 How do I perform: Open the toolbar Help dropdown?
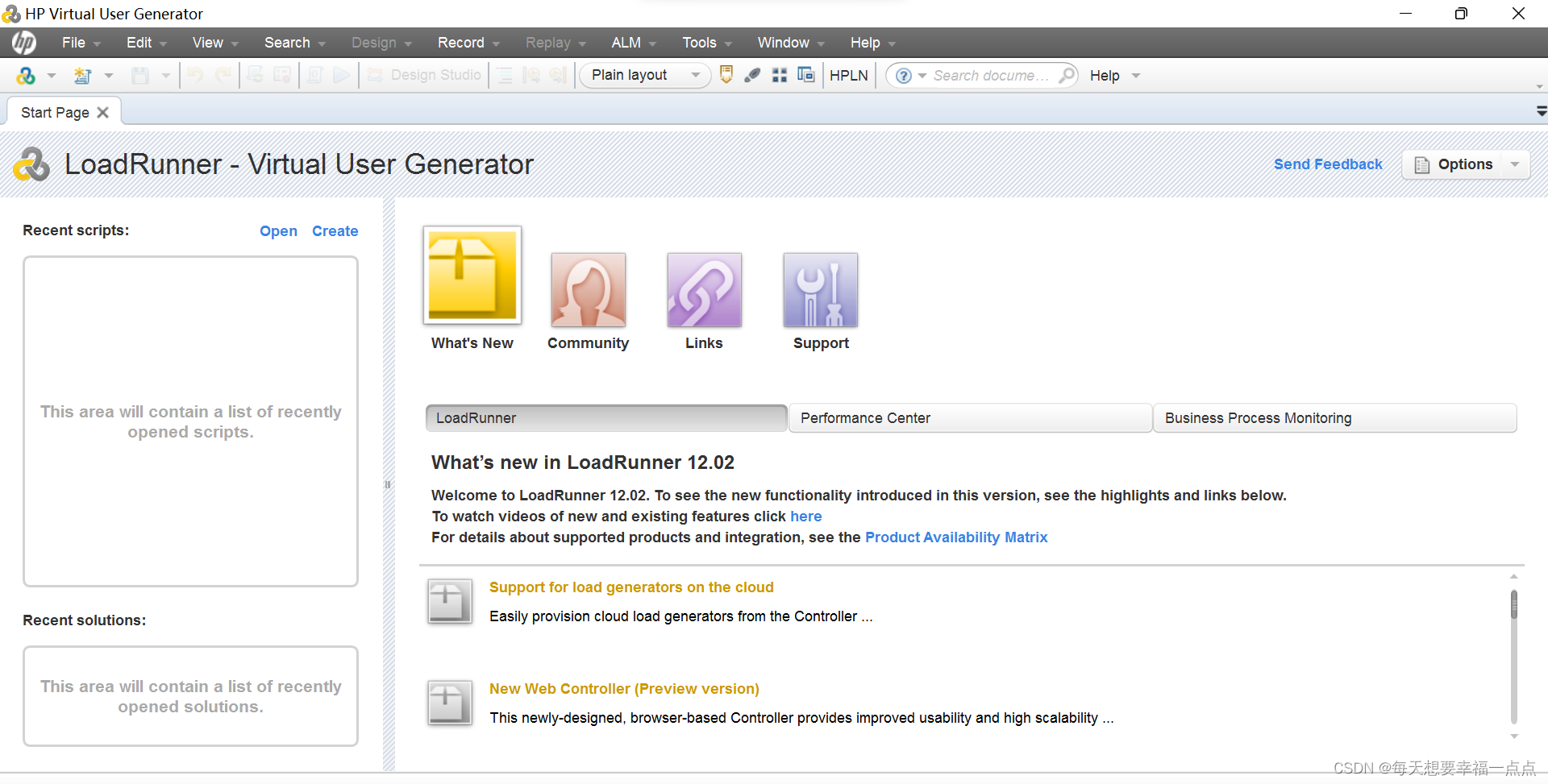[1115, 75]
